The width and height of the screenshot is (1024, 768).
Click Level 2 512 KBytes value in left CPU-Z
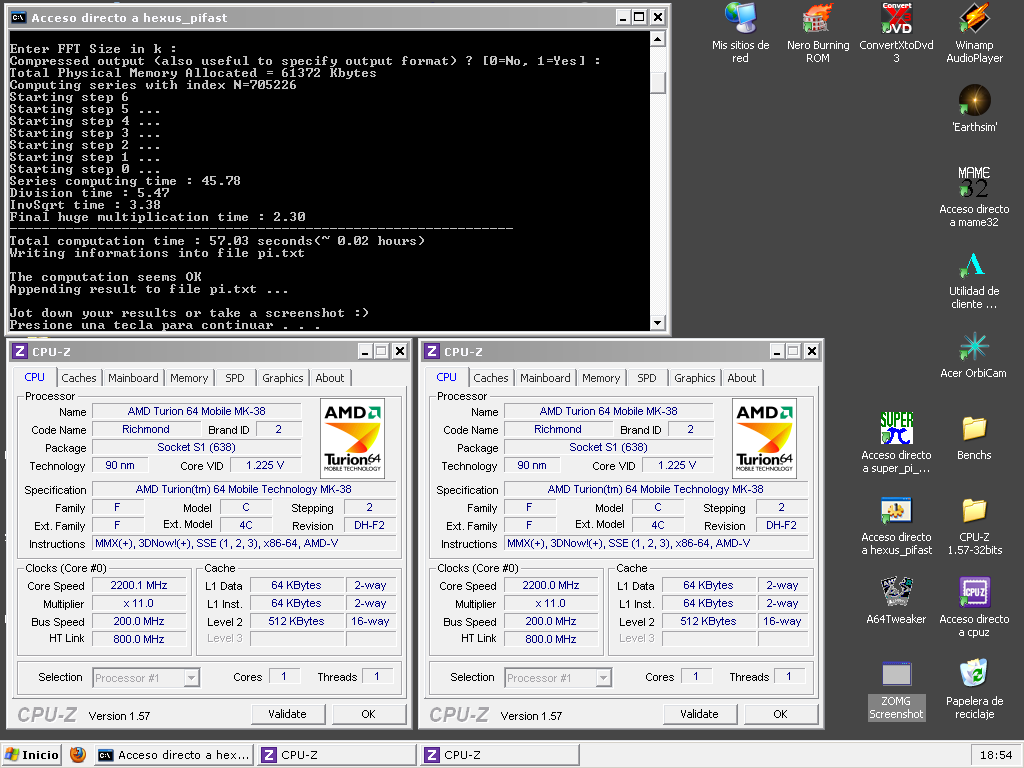click(x=296, y=622)
